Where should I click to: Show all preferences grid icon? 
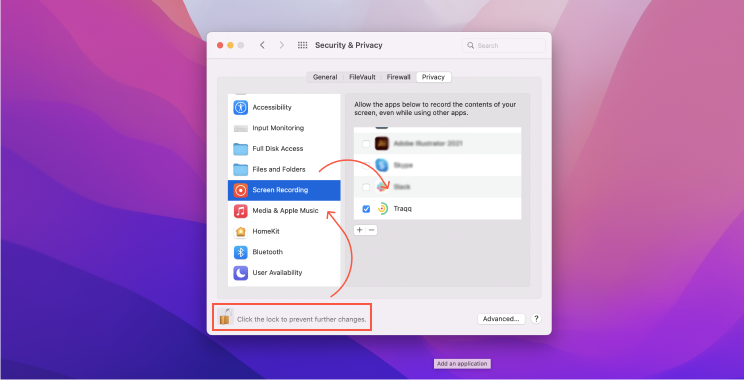point(302,45)
